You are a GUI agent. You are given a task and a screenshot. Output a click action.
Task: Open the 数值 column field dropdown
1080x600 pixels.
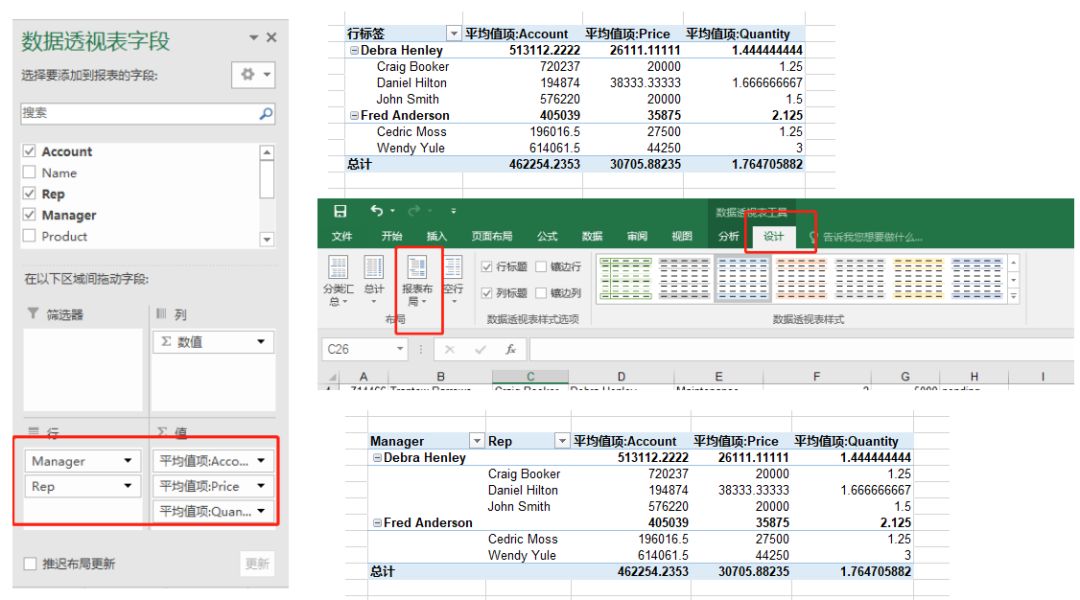click(x=261, y=342)
